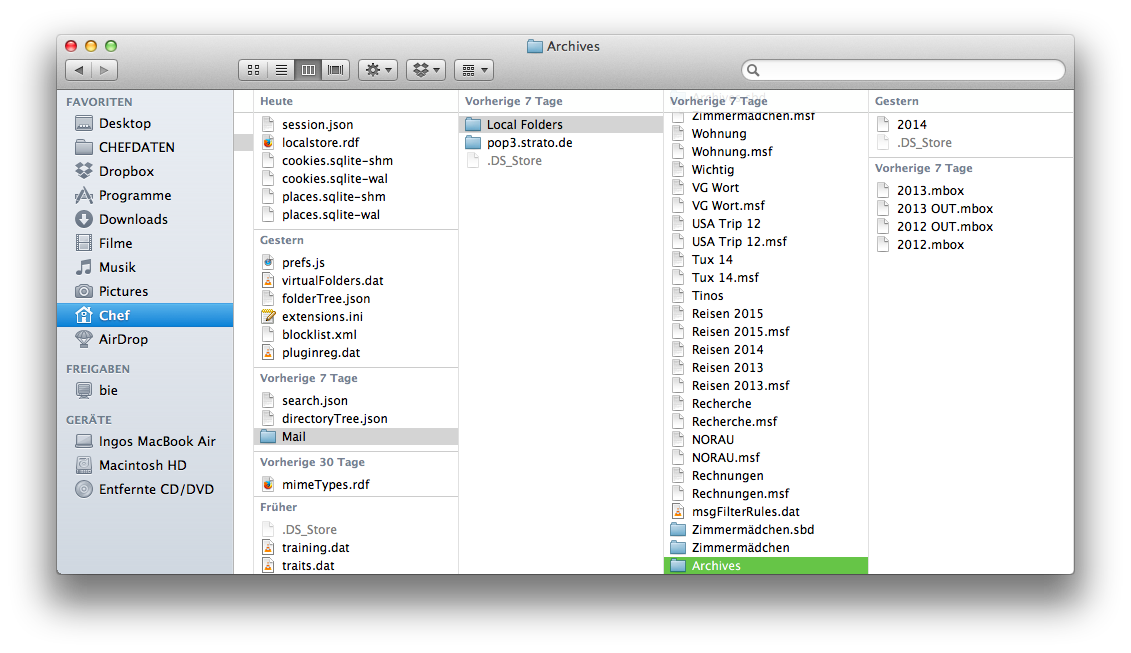Switch to icon view mode
This screenshot has height=653, width=1131.
[253, 70]
